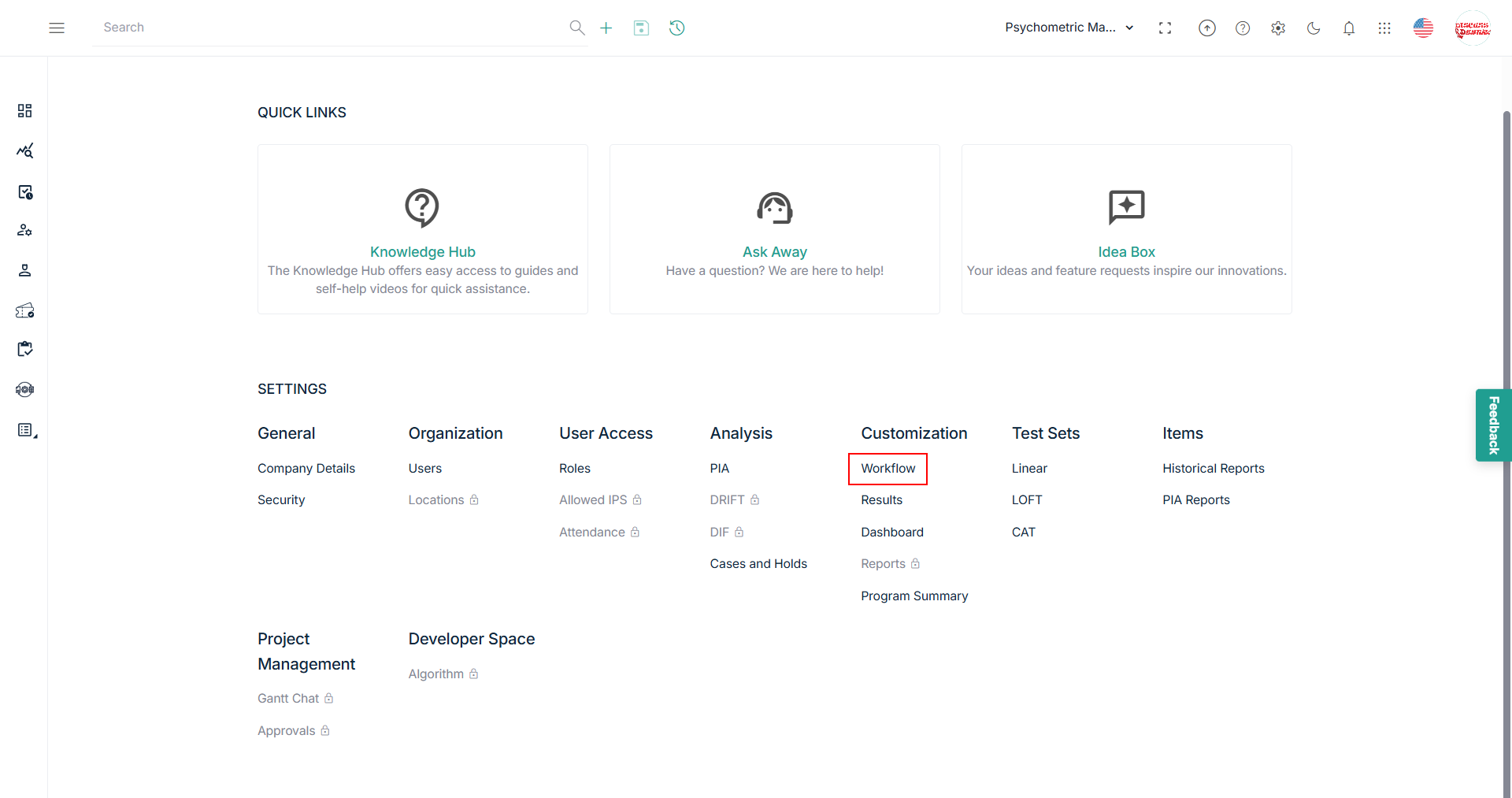Open the language flag selector
This screenshot has width=1512, height=798.
1422,28
